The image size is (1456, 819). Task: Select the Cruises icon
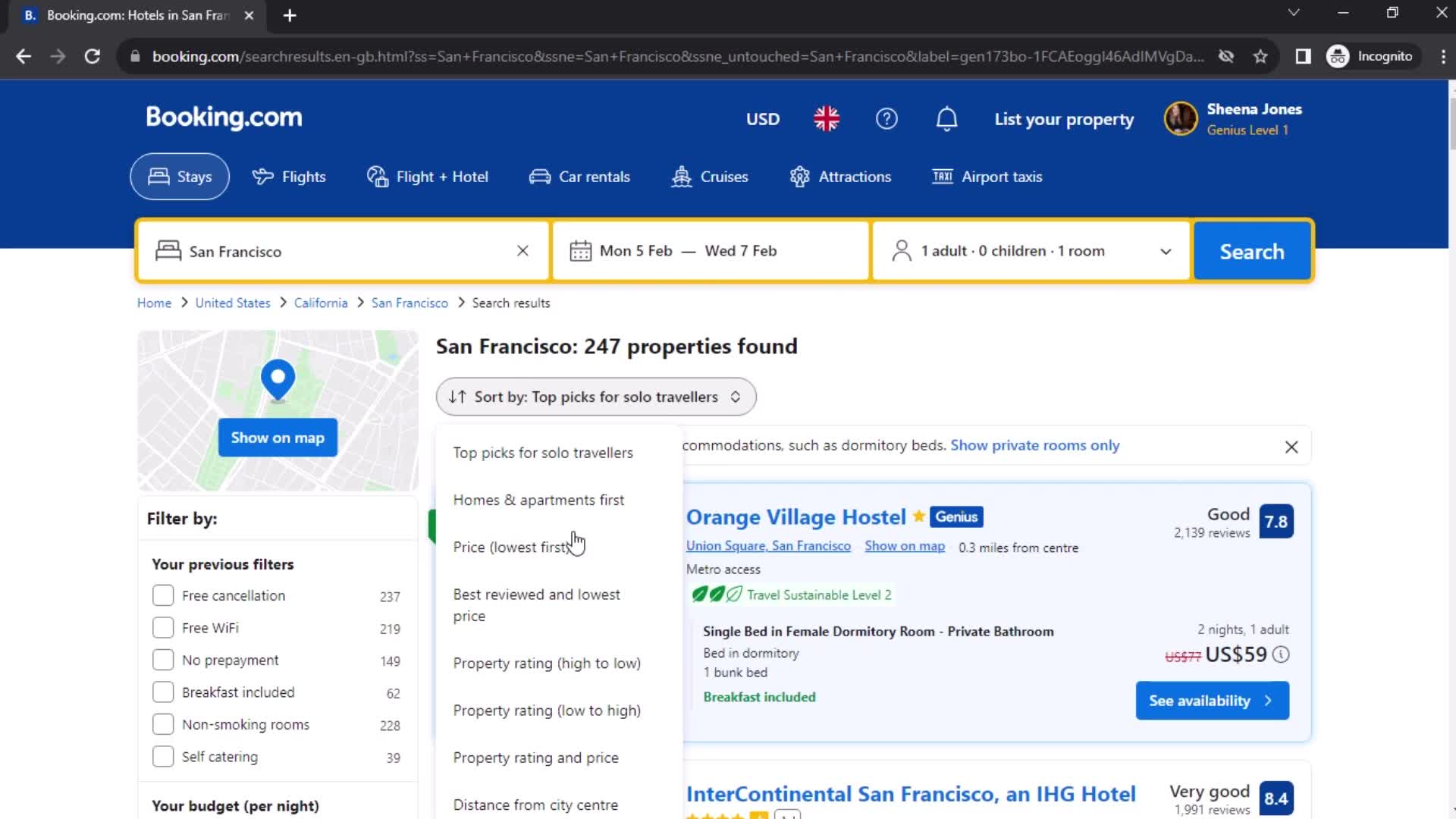tap(681, 176)
